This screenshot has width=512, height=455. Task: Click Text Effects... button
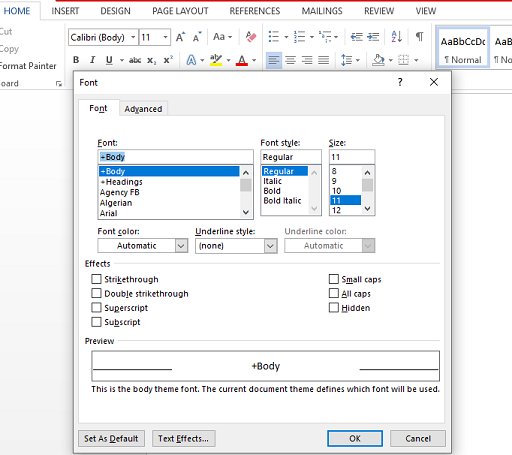pyautogui.click(x=184, y=438)
